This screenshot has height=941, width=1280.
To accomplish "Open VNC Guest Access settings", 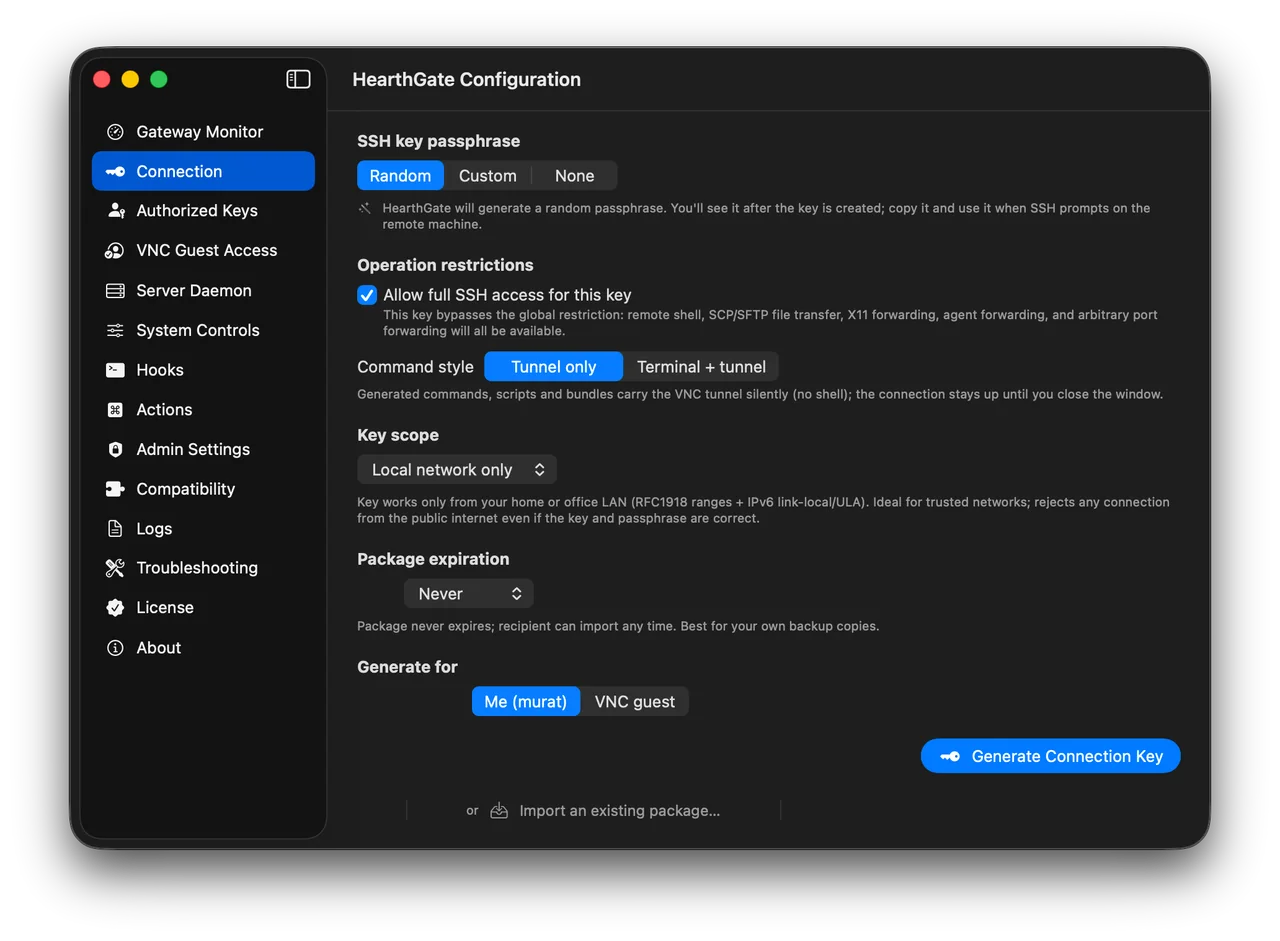I will point(203,251).
